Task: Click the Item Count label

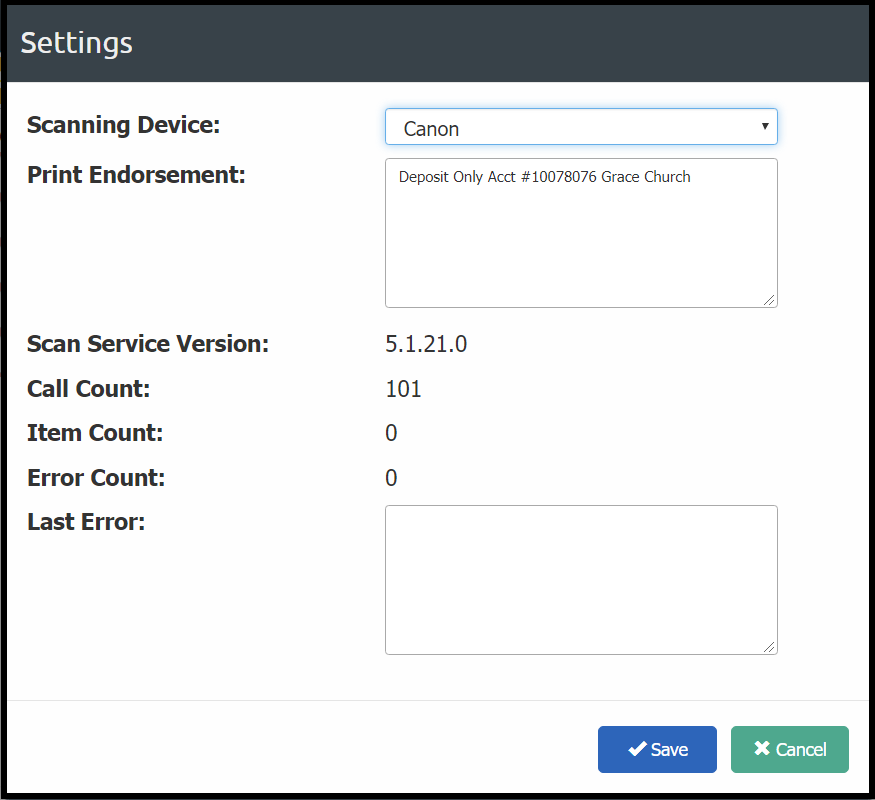Action: coord(95,433)
